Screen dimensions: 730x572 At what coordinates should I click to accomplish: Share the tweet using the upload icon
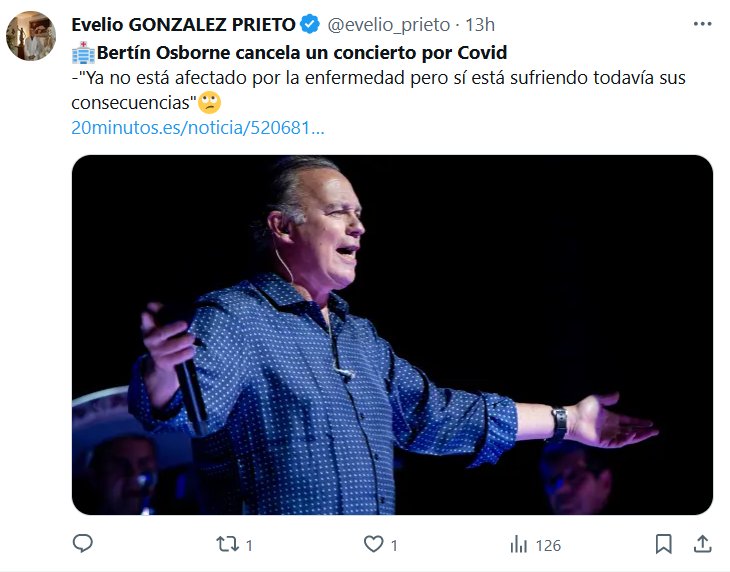(702, 544)
